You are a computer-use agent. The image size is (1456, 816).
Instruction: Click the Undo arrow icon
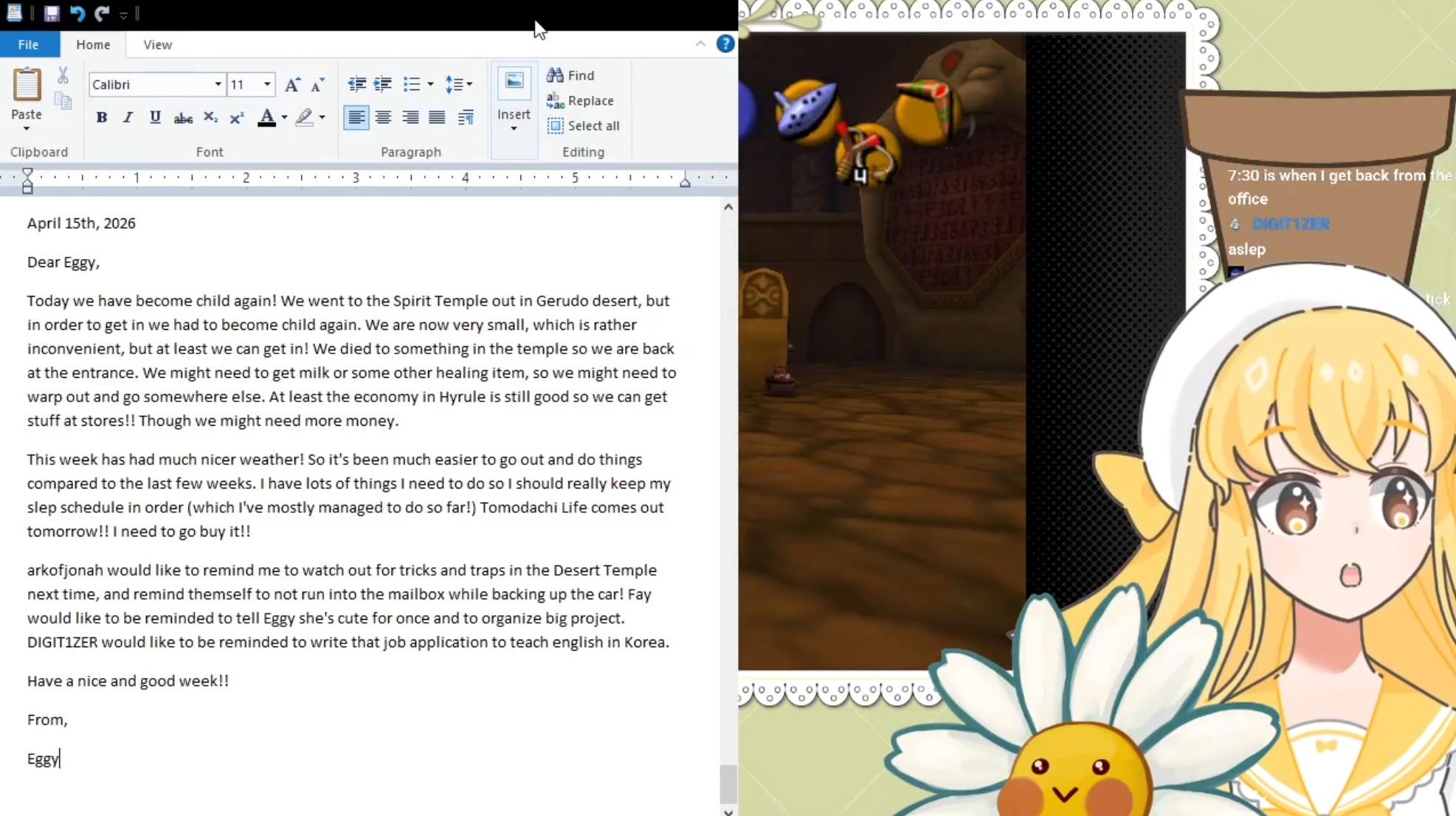[77, 13]
